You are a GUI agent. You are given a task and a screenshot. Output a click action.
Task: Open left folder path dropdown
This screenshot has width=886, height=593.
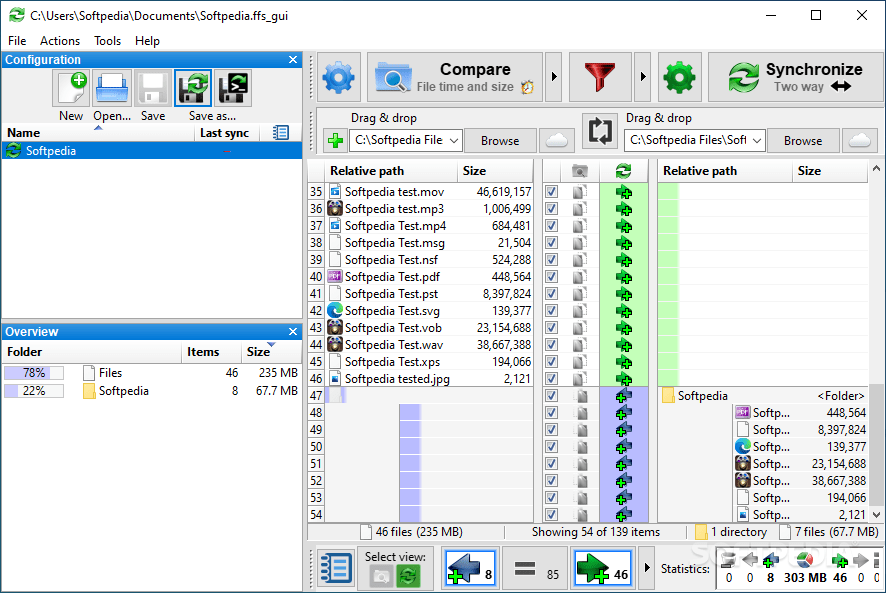[454, 140]
